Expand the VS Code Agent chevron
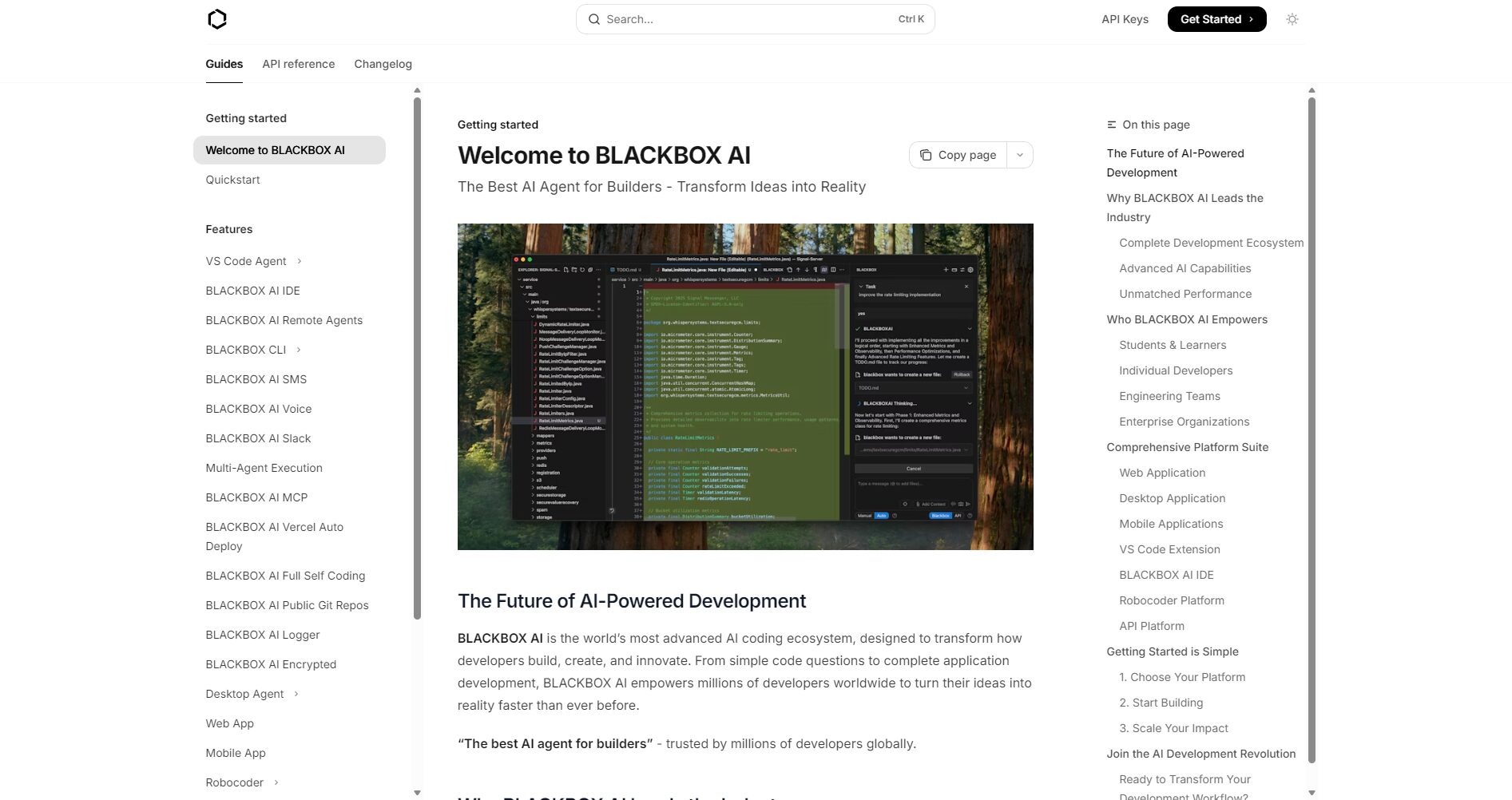1512x800 pixels. coord(300,261)
